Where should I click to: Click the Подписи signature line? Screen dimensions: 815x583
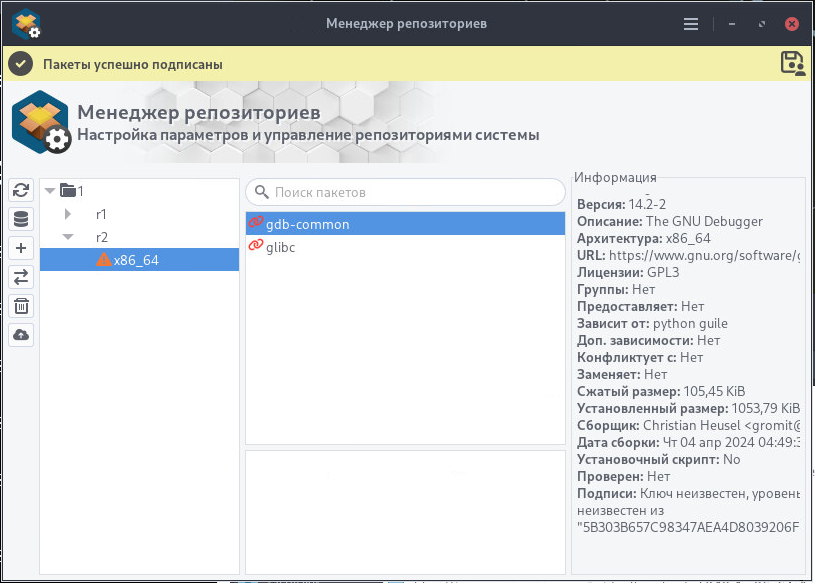pyautogui.click(x=688, y=494)
